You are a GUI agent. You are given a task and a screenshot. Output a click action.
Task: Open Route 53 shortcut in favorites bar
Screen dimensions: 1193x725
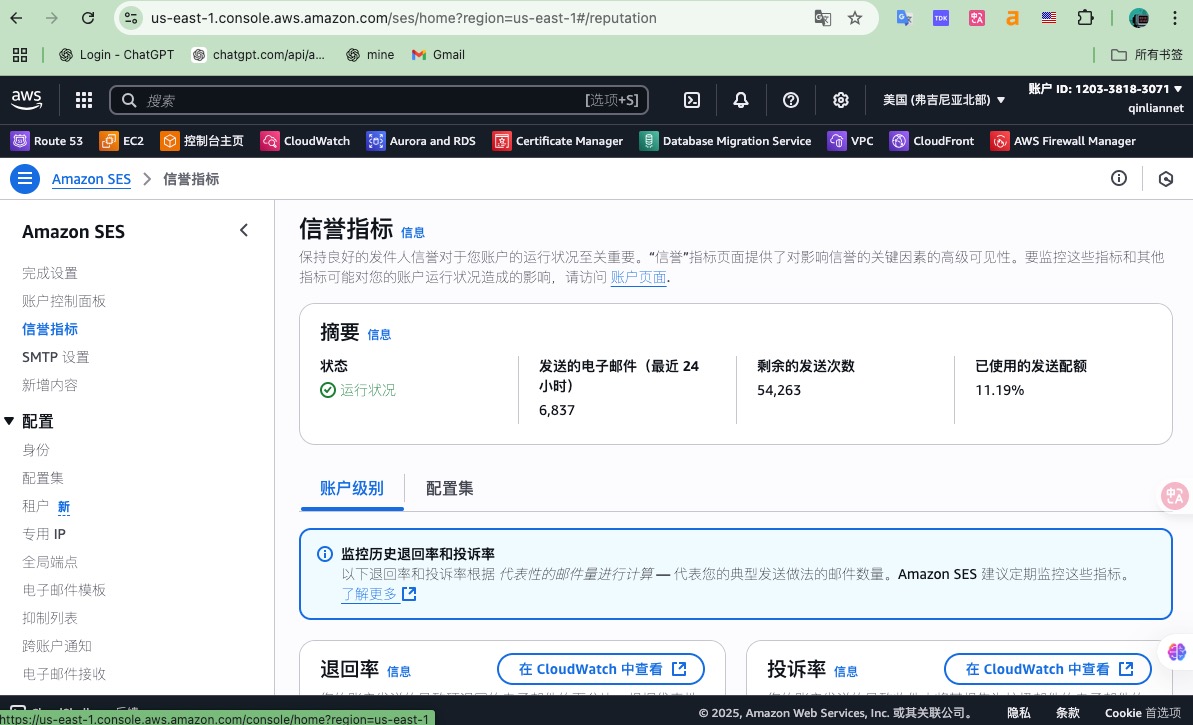click(x=46, y=141)
